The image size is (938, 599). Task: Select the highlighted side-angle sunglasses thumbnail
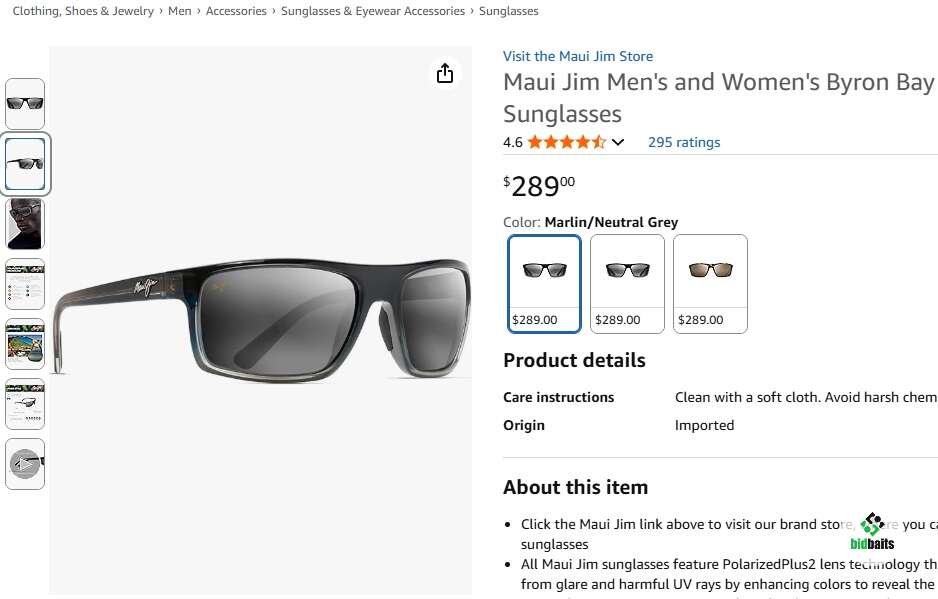pos(25,163)
